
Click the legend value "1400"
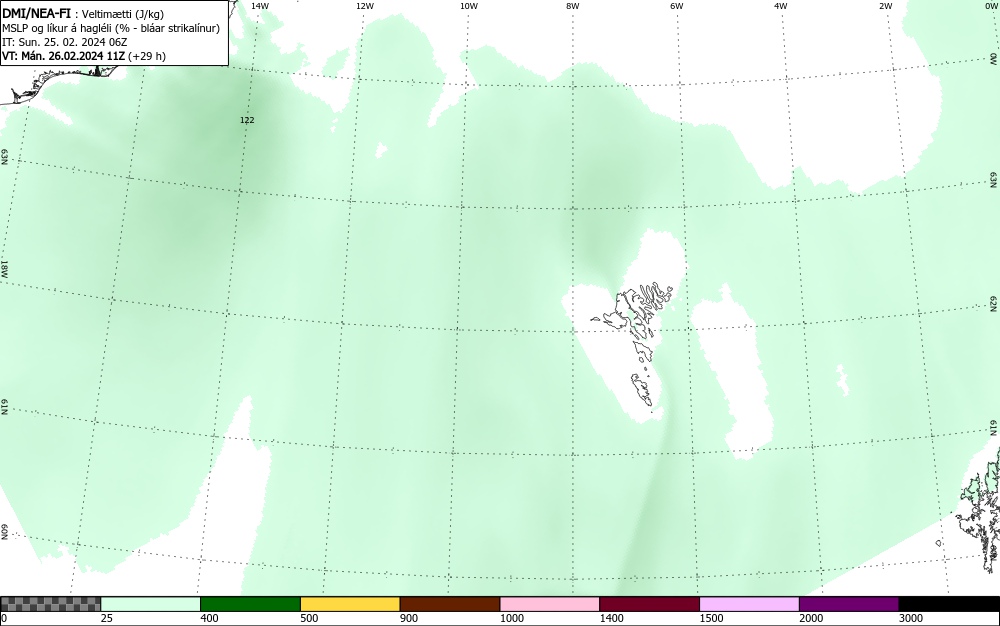612,618
